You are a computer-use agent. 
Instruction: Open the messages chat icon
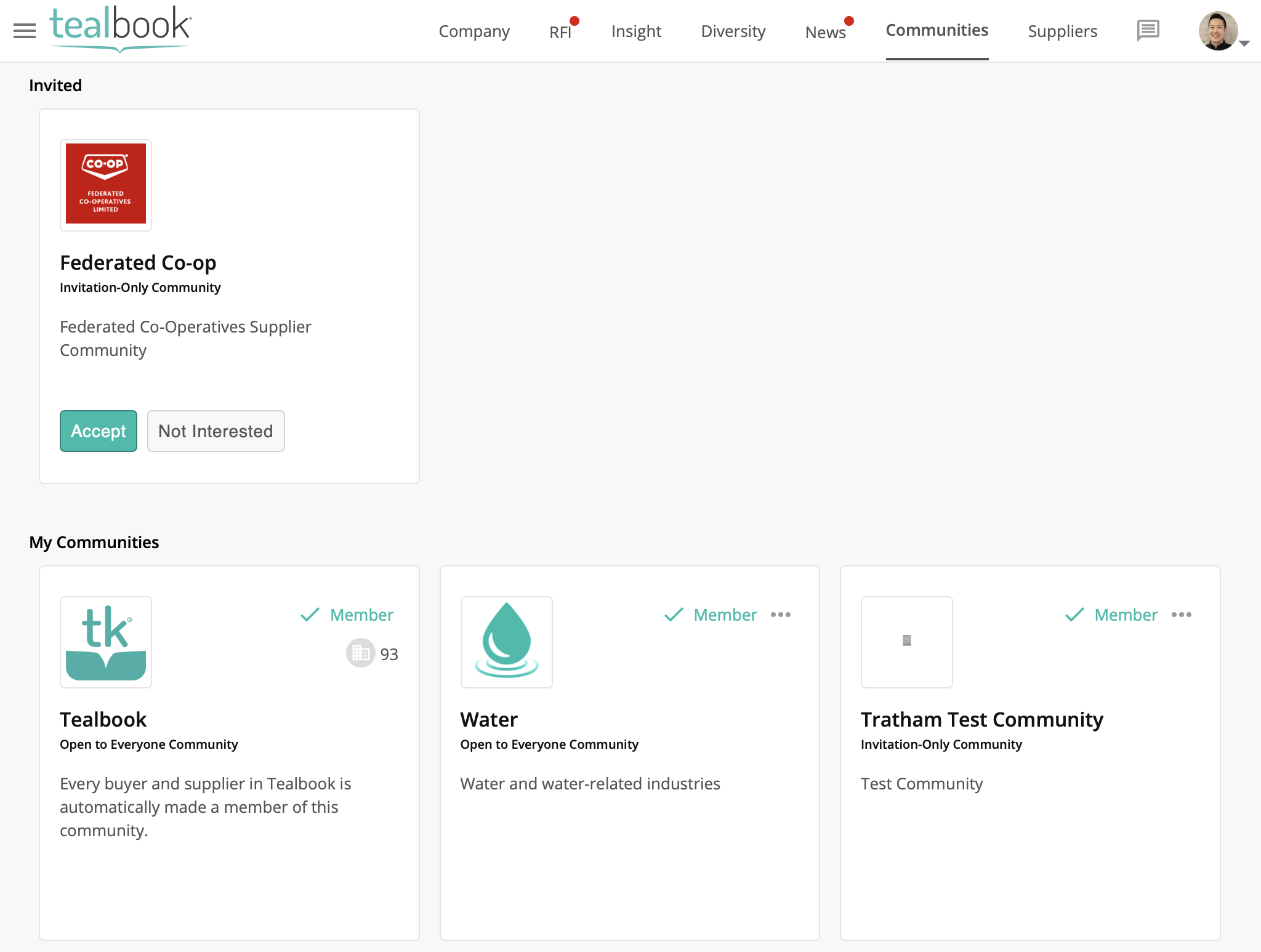point(1148,30)
